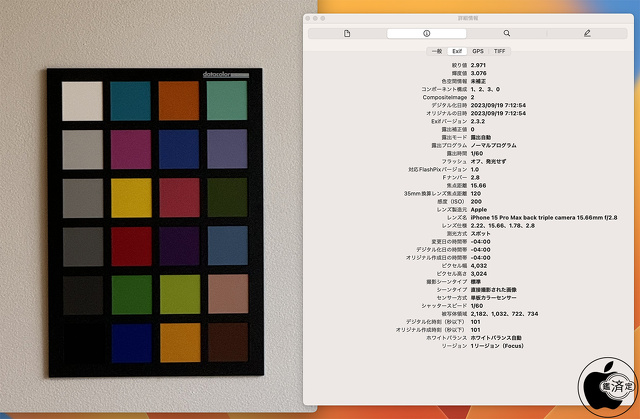Image resolution: width=640 pixels, height=419 pixels.
Task: Open the General Info document icon tab
Action: click(347, 33)
